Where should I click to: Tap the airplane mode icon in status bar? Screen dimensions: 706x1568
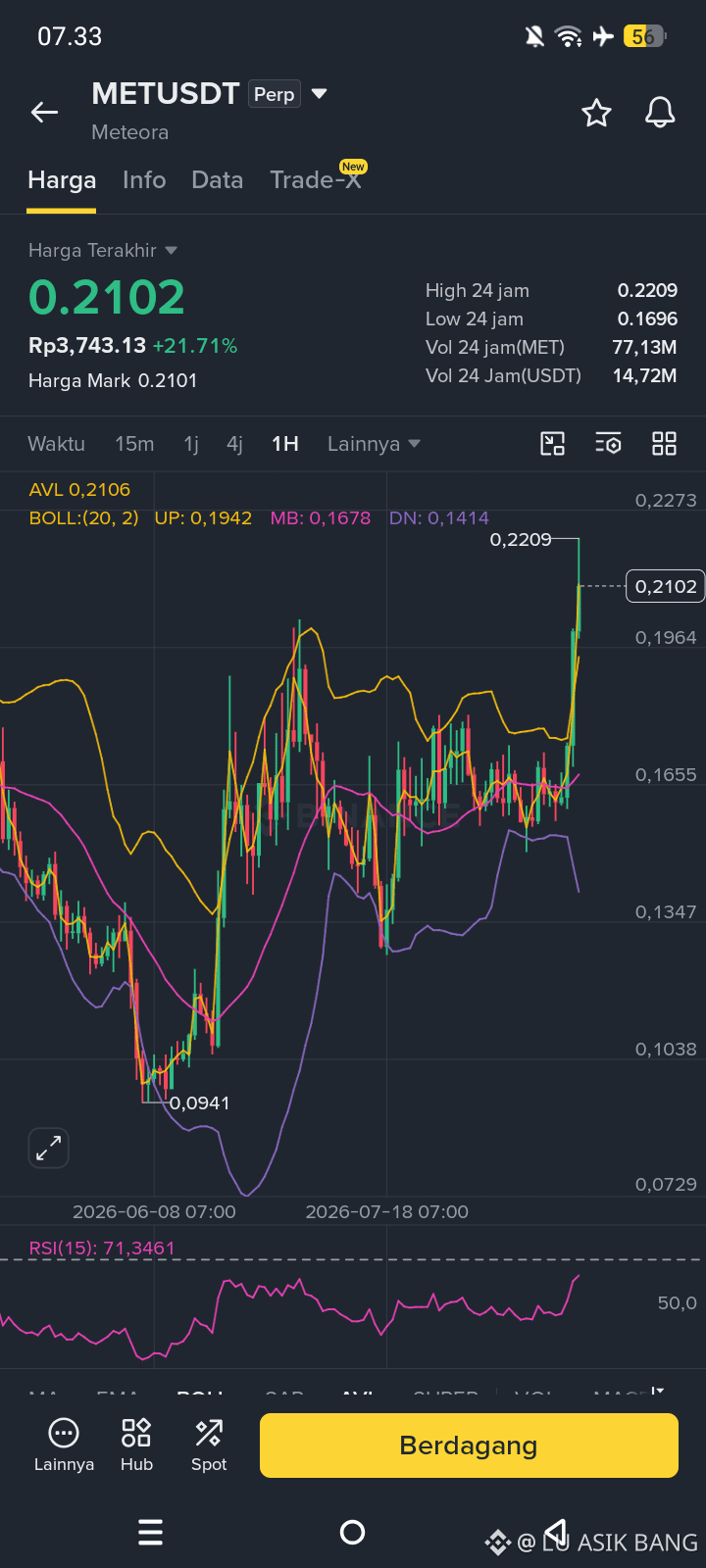point(603,36)
